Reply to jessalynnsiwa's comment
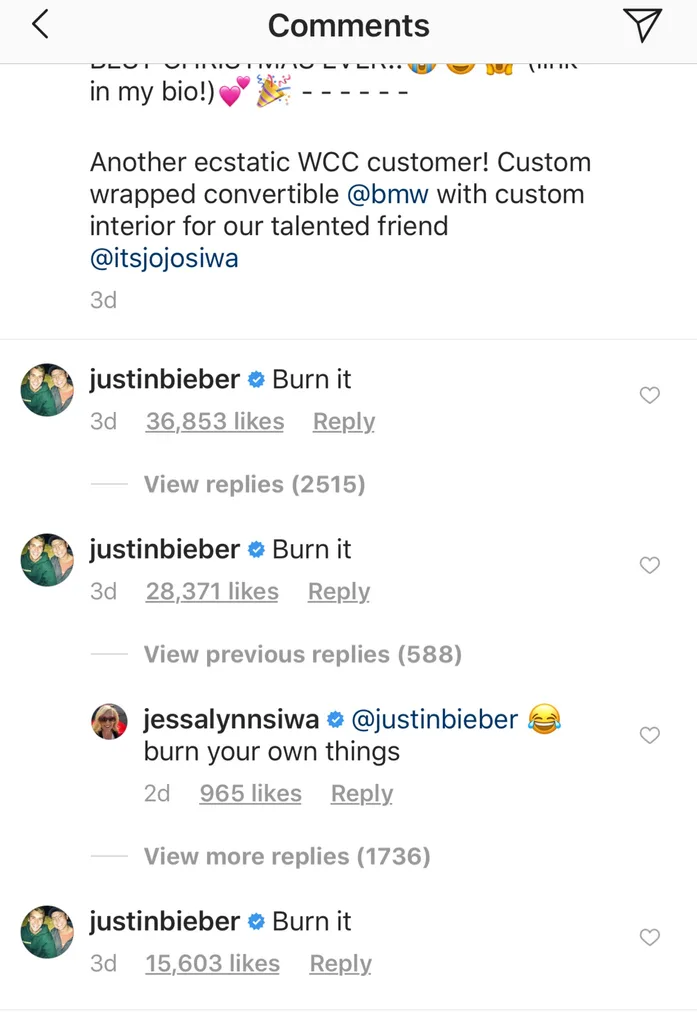697x1023 pixels. pyautogui.click(x=362, y=793)
